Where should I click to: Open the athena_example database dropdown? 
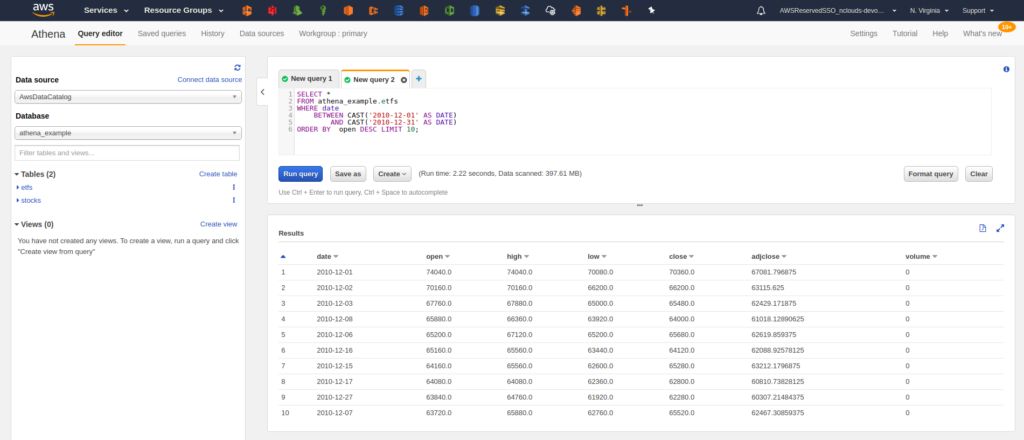(128, 133)
